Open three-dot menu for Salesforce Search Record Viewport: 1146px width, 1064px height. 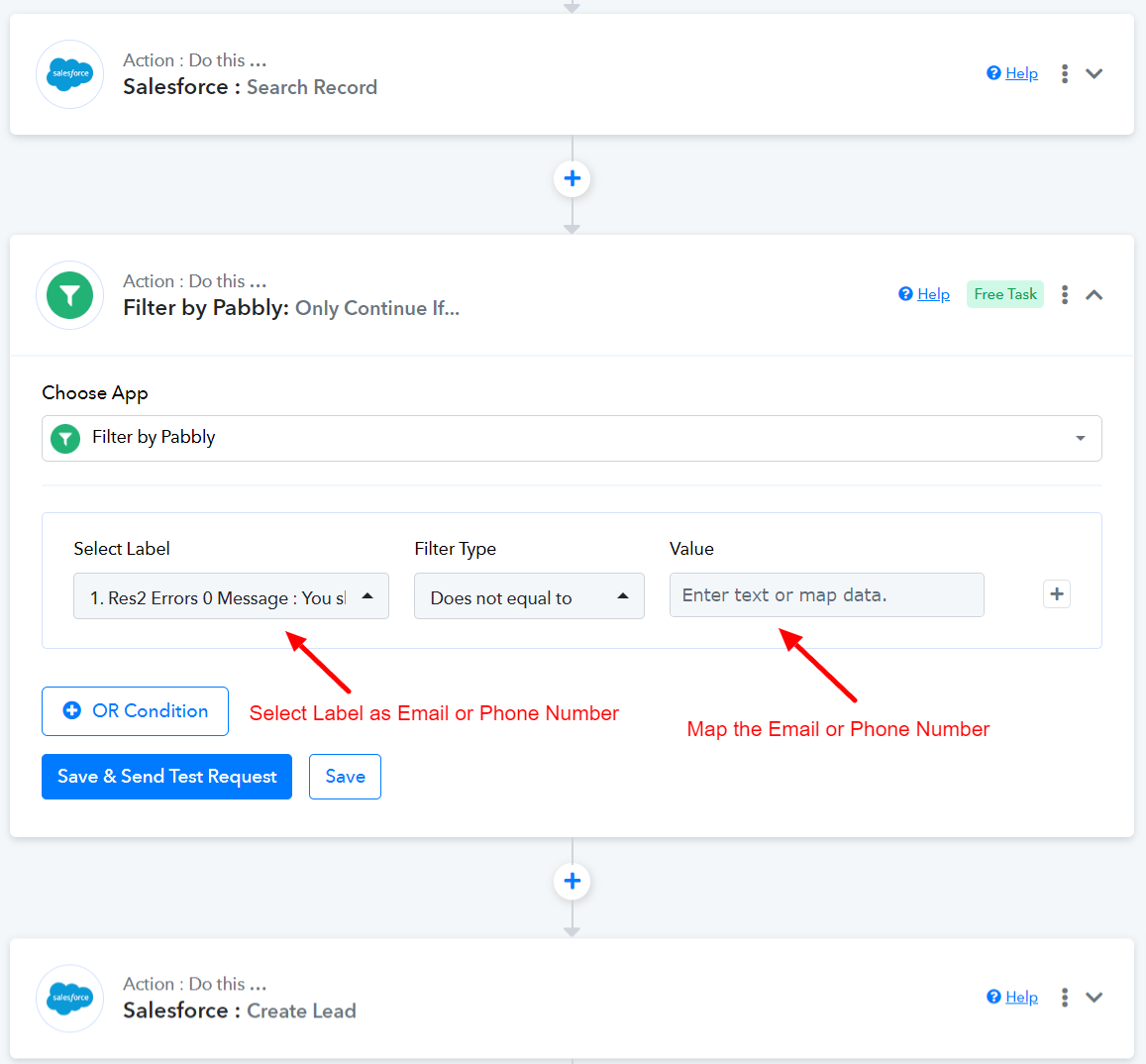point(1064,73)
